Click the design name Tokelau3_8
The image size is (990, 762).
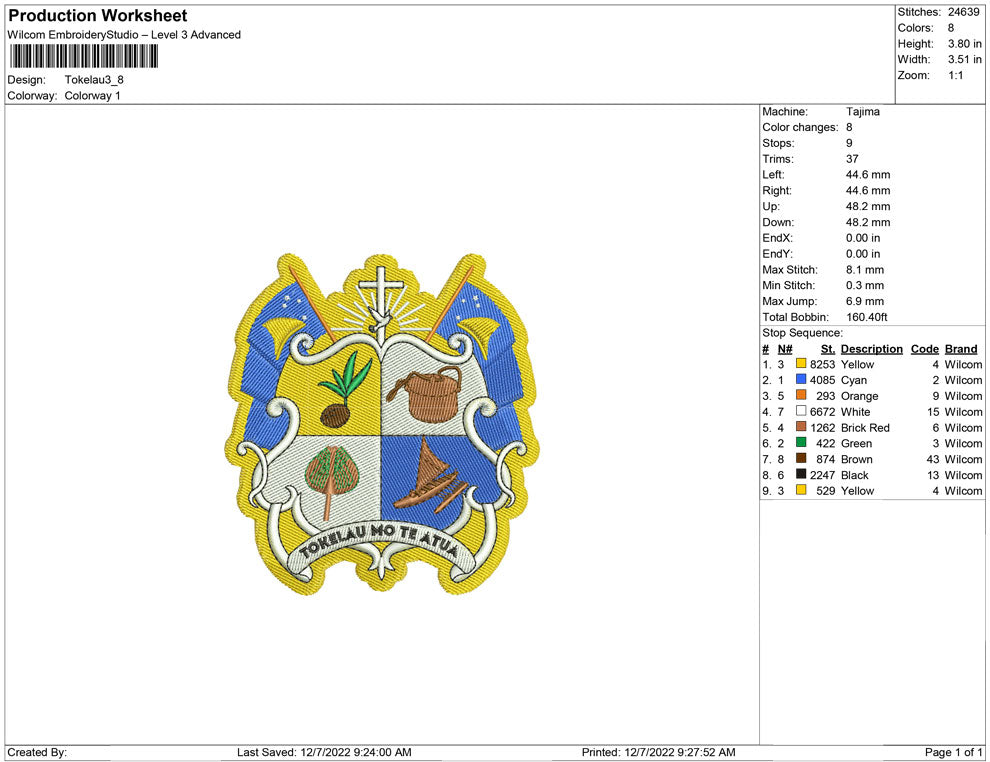coord(94,80)
